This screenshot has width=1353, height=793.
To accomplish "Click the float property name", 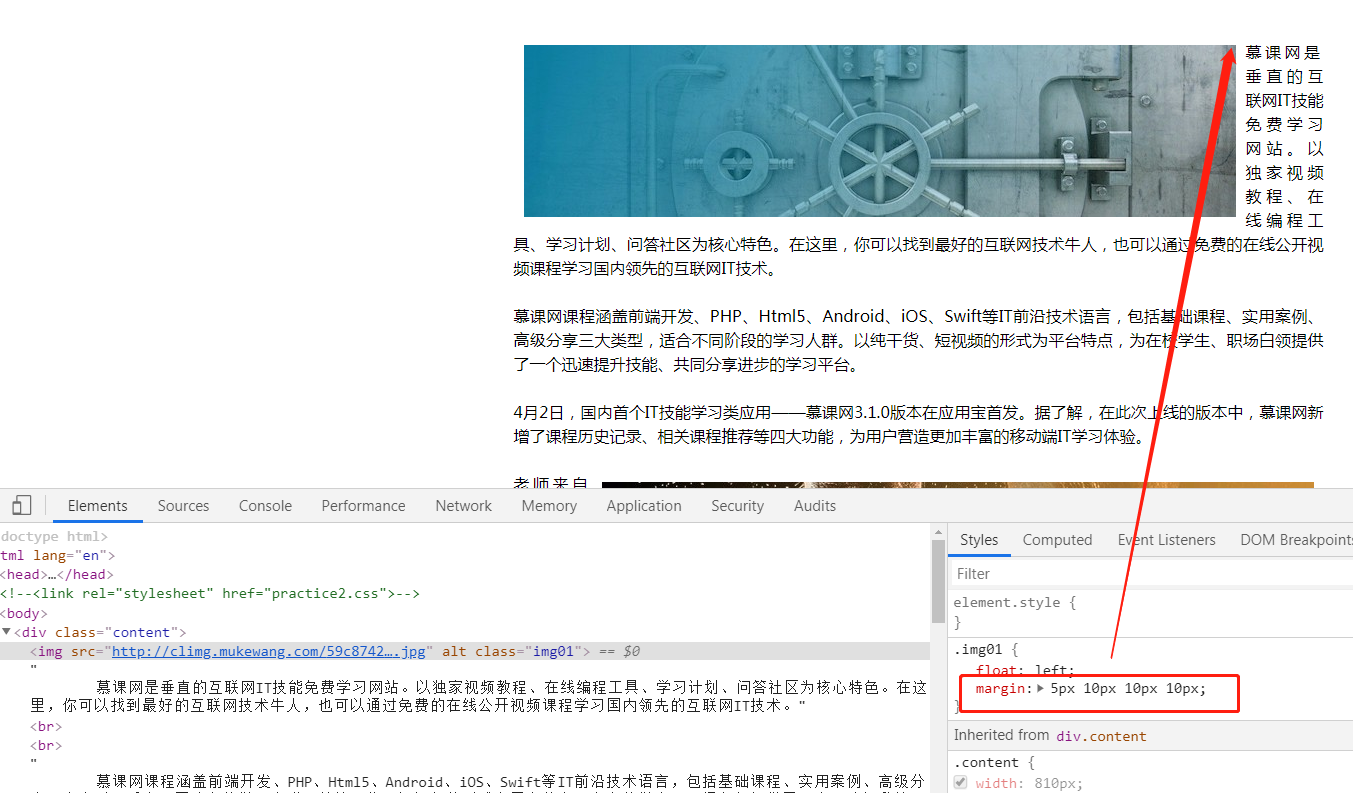I will (x=995, y=670).
